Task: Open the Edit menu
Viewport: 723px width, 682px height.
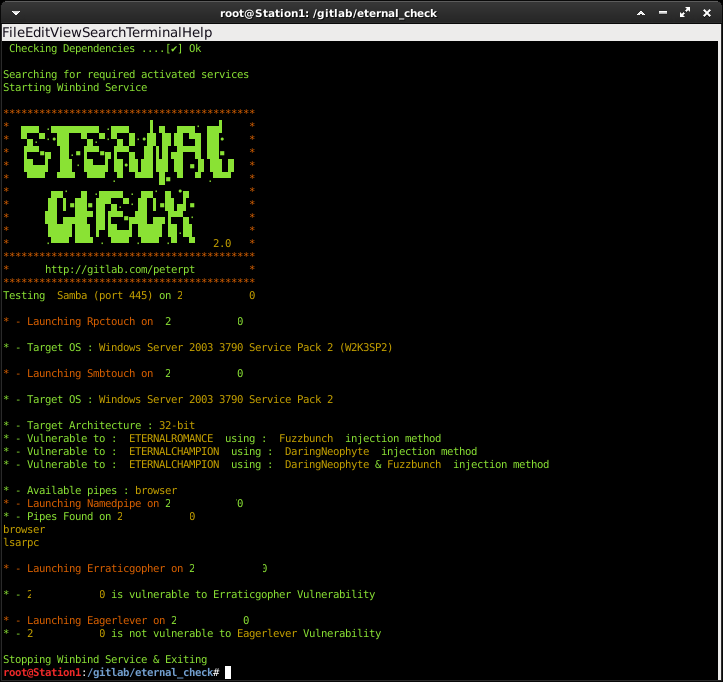Action: [36, 32]
